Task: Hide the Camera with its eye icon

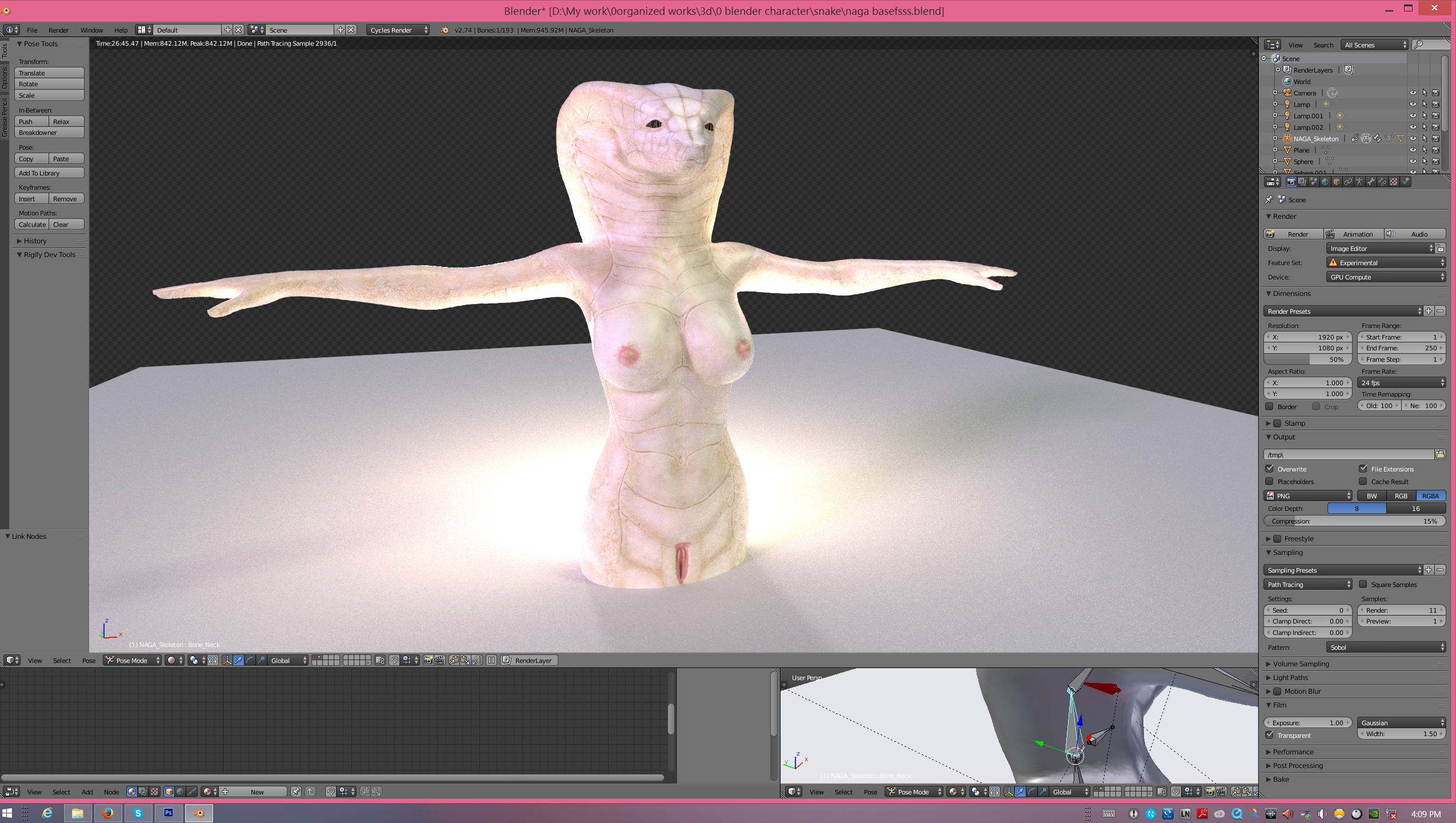Action: pyautogui.click(x=1413, y=93)
